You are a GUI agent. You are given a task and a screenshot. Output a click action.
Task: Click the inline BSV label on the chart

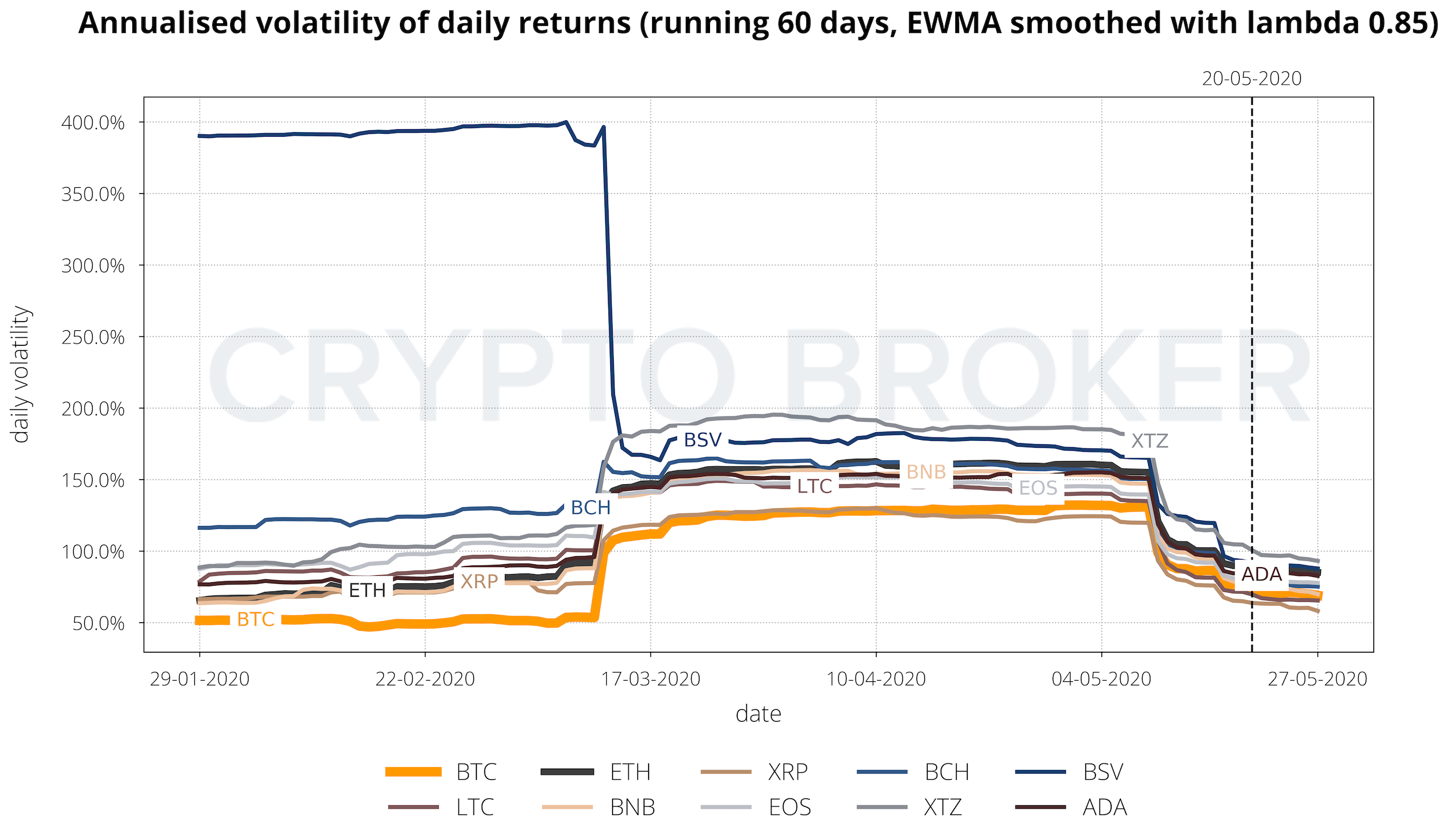pyautogui.click(x=702, y=440)
